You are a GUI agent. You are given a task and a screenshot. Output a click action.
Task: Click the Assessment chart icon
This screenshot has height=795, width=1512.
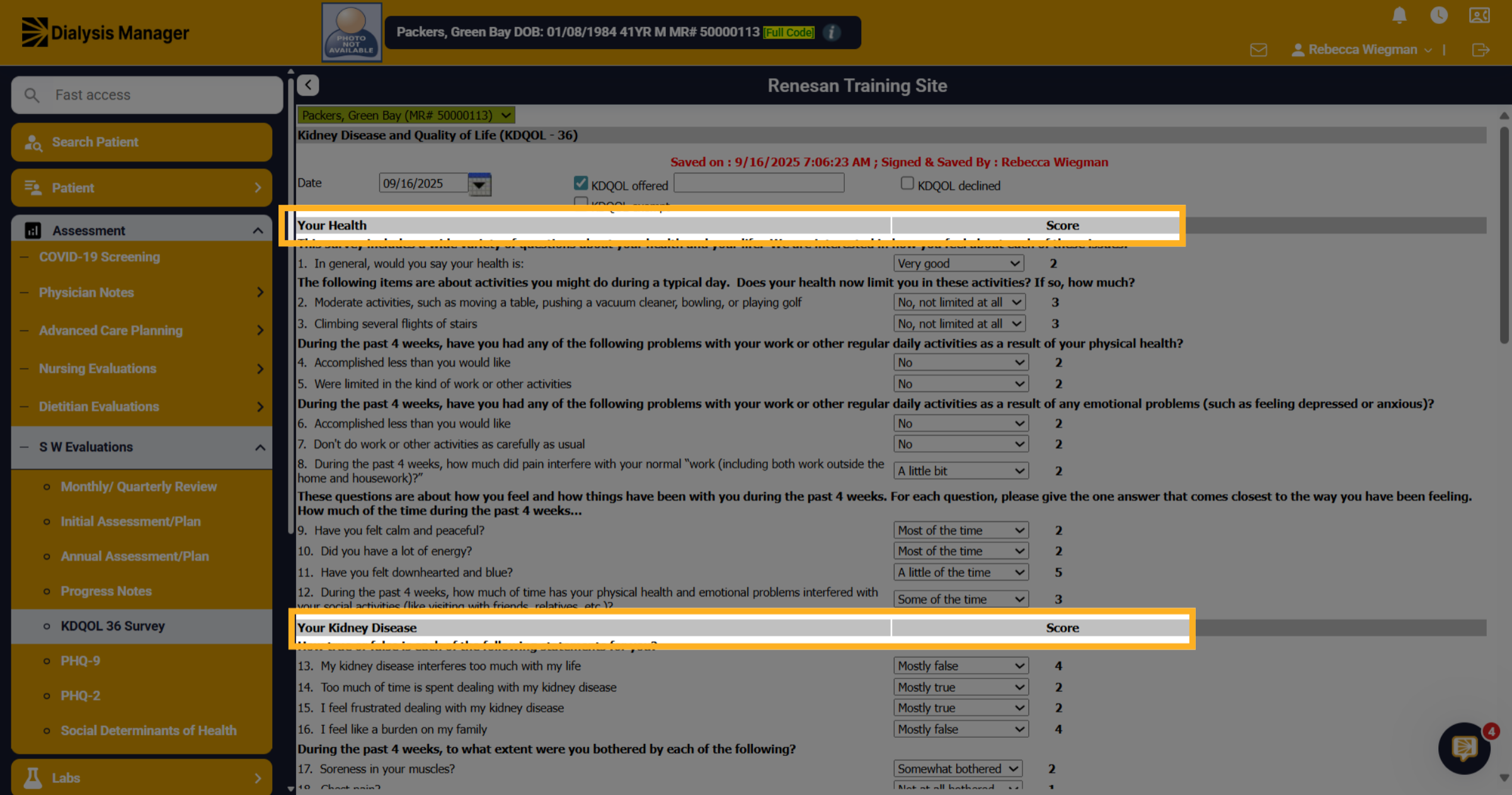click(33, 231)
